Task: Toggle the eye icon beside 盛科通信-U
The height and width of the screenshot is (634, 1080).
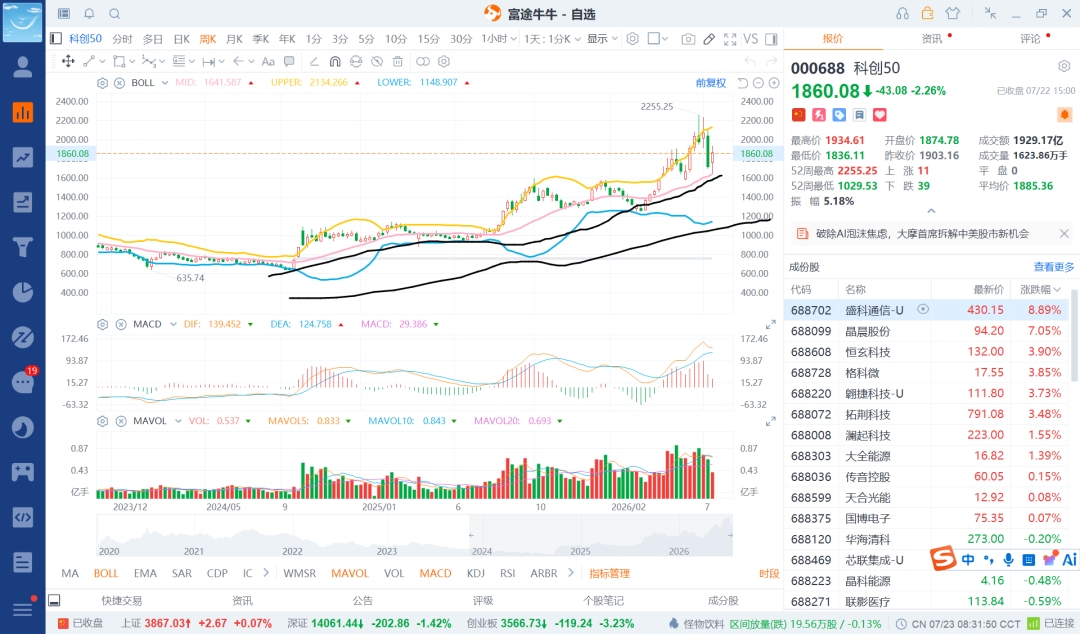Action: coord(923,309)
